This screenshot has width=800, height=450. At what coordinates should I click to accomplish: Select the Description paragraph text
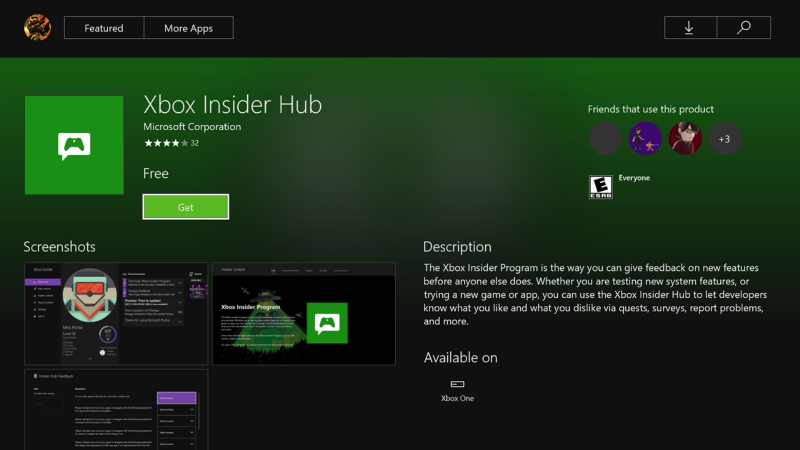[x=595, y=295]
